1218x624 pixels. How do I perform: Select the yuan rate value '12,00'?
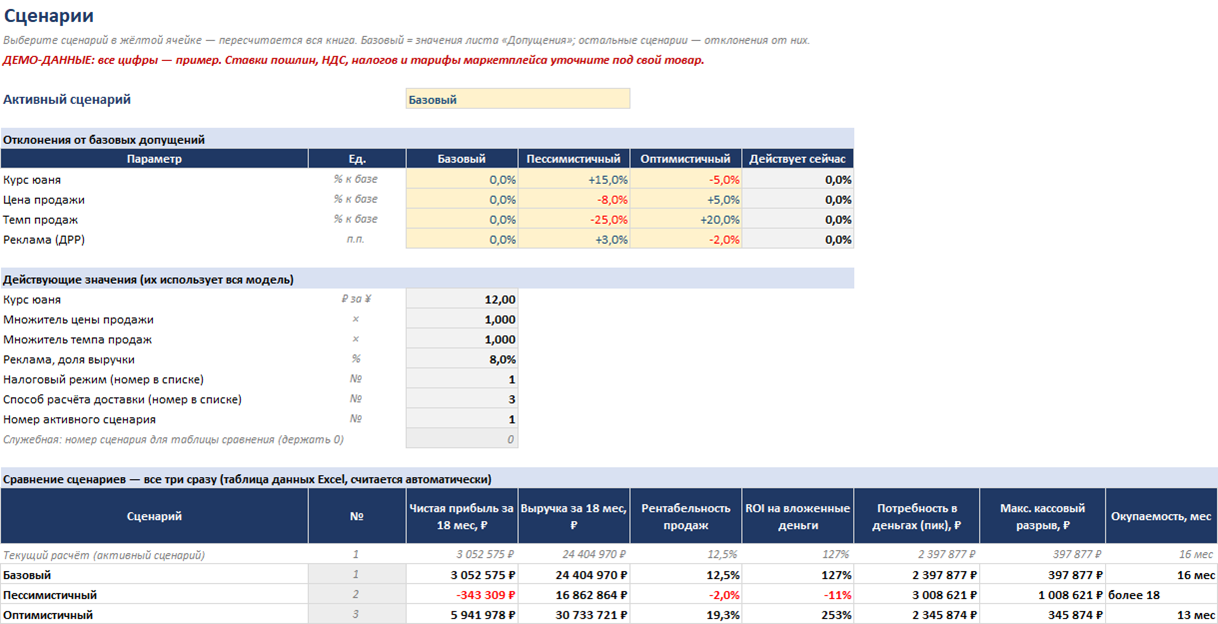[x=462, y=300]
